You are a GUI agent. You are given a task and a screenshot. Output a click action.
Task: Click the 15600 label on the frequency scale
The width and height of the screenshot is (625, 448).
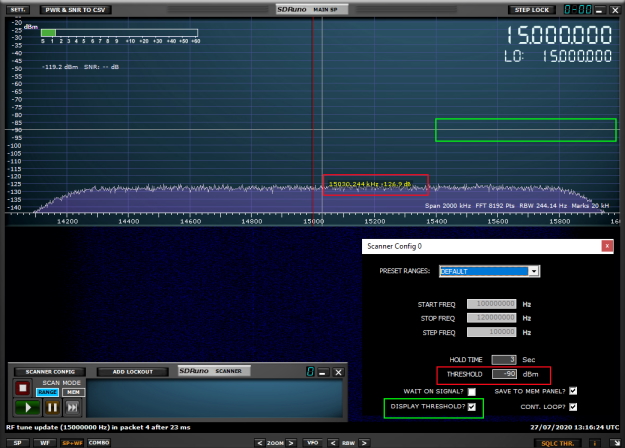pos(498,221)
